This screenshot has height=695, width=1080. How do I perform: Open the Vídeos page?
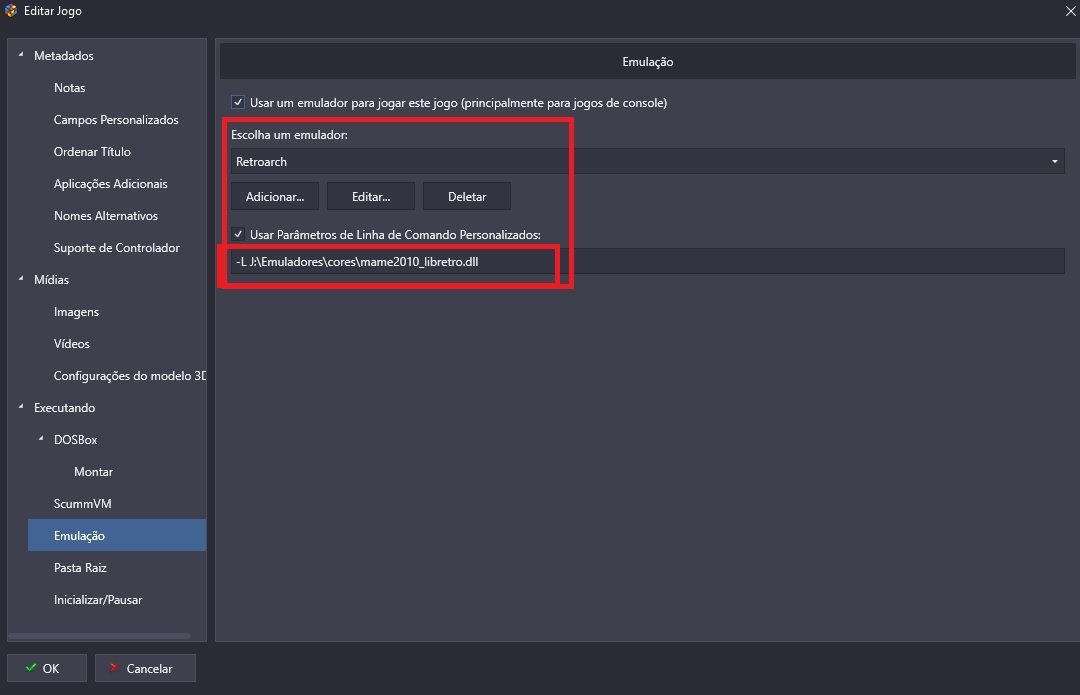coord(72,344)
